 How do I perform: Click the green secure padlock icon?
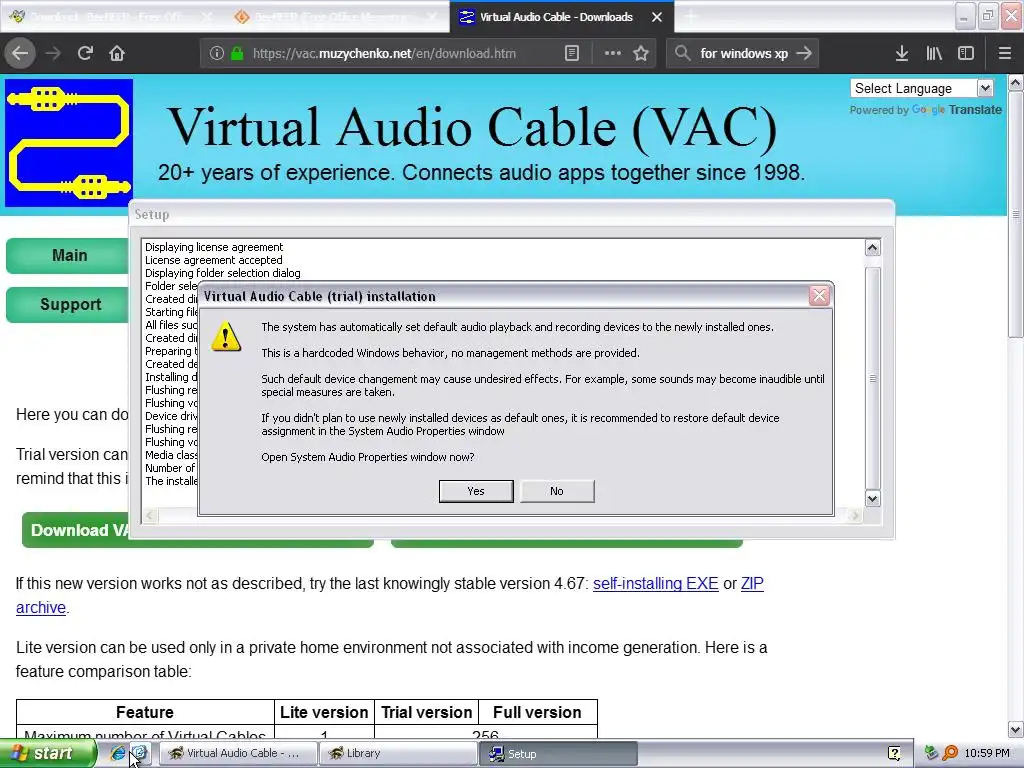pyautogui.click(x=237, y=54)
